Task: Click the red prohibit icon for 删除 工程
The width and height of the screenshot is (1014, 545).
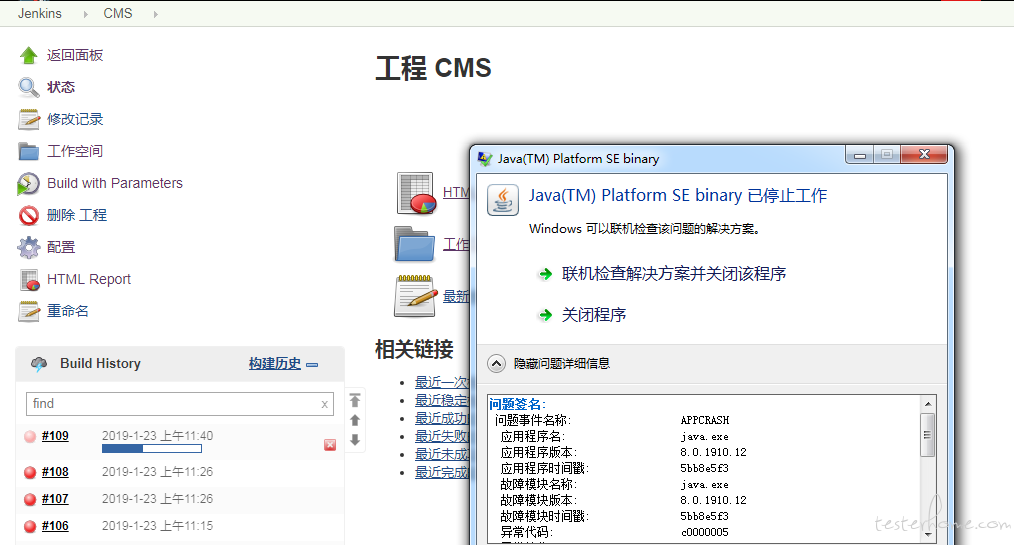Action: point(28,215)
